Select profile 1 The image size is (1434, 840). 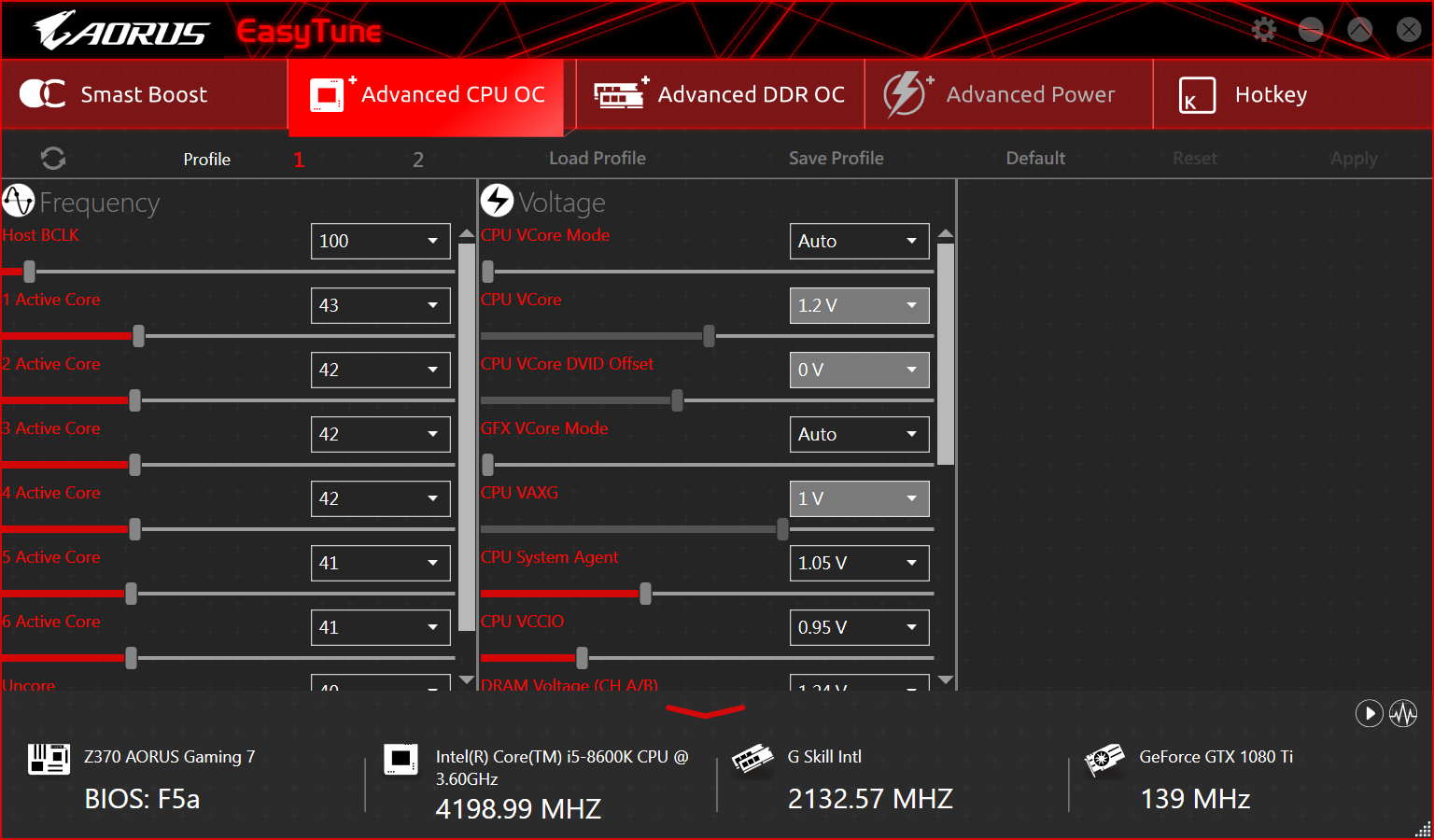299,160
